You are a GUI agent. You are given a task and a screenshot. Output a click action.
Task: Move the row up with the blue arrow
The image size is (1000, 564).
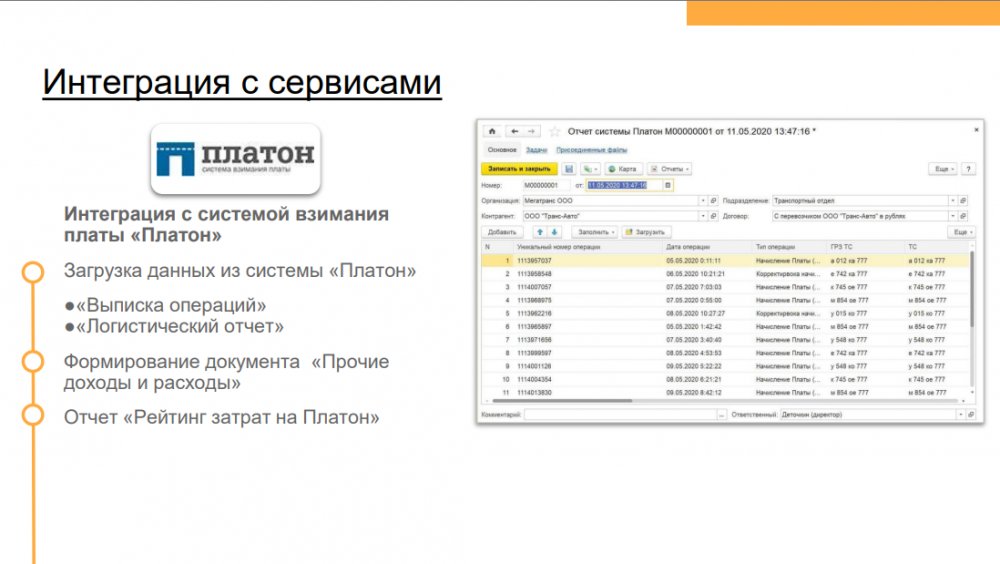[x=538, y=232]
